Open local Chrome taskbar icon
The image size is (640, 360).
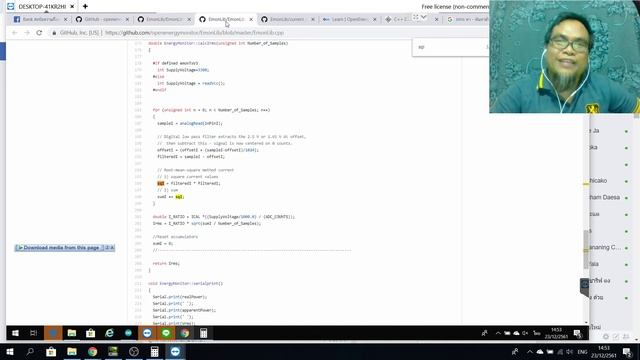point(93,351)
